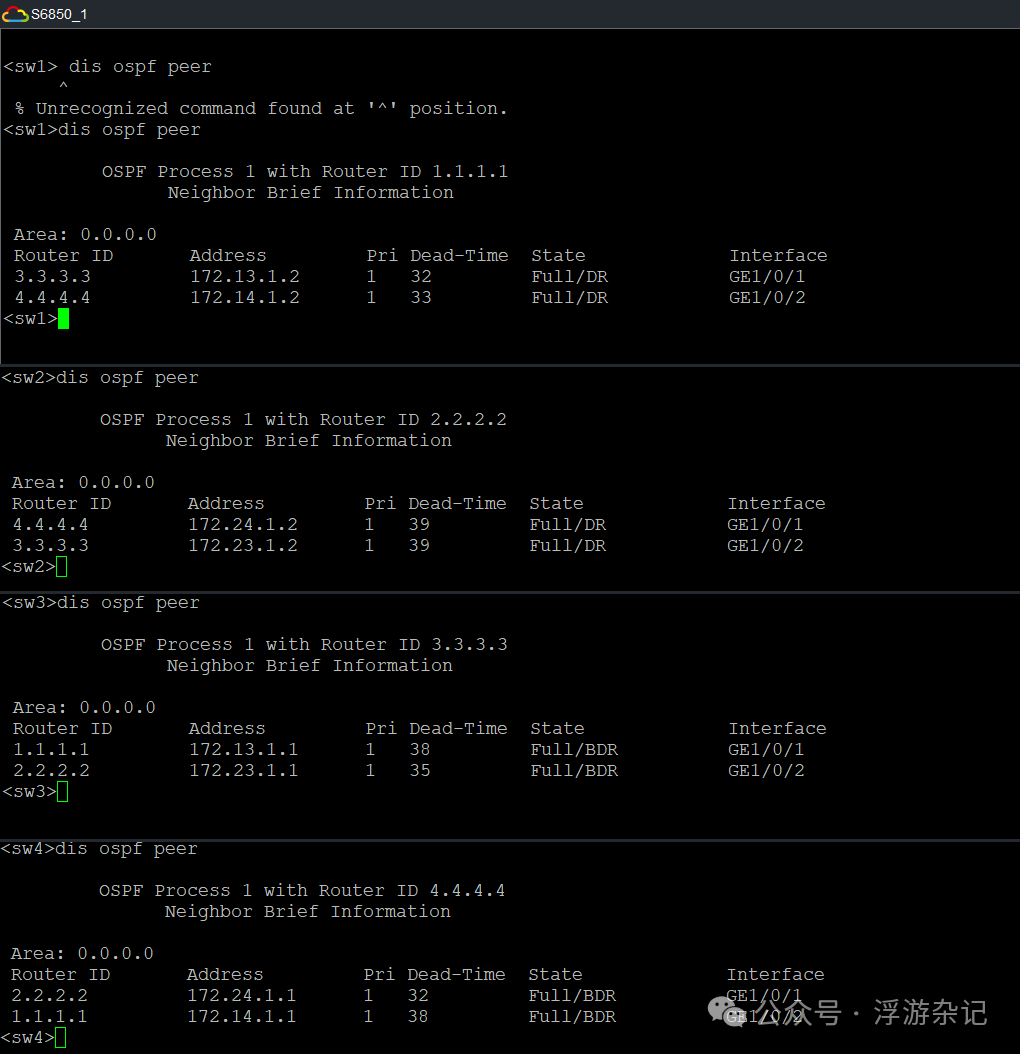
Task: Click Full/DR state for sw2 neighbor 4.4.4.4
Action: [x=567, y=524]
